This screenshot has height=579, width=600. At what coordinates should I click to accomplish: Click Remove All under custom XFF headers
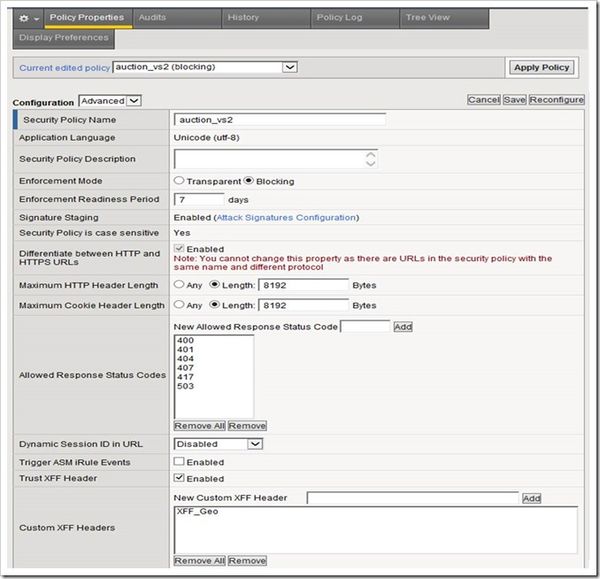[x=199, y=561]
